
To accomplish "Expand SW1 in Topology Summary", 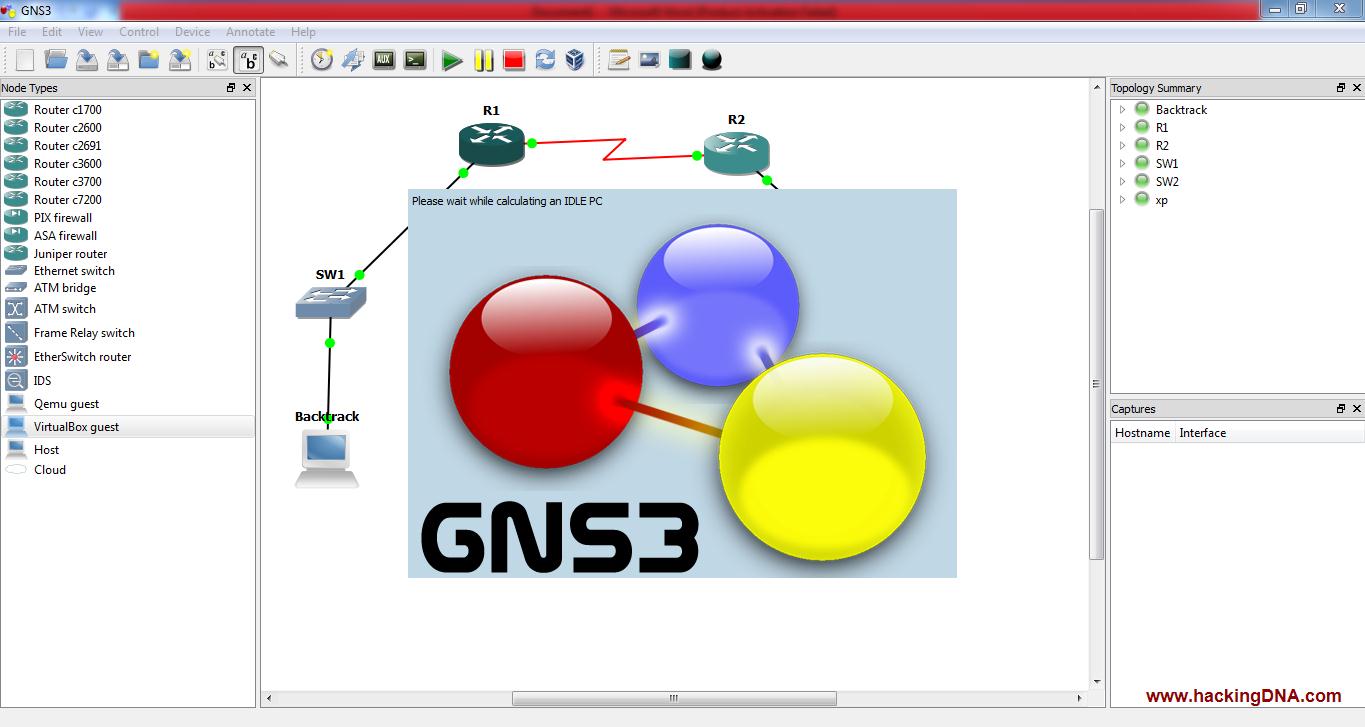I will click(x=1122, y=164).
